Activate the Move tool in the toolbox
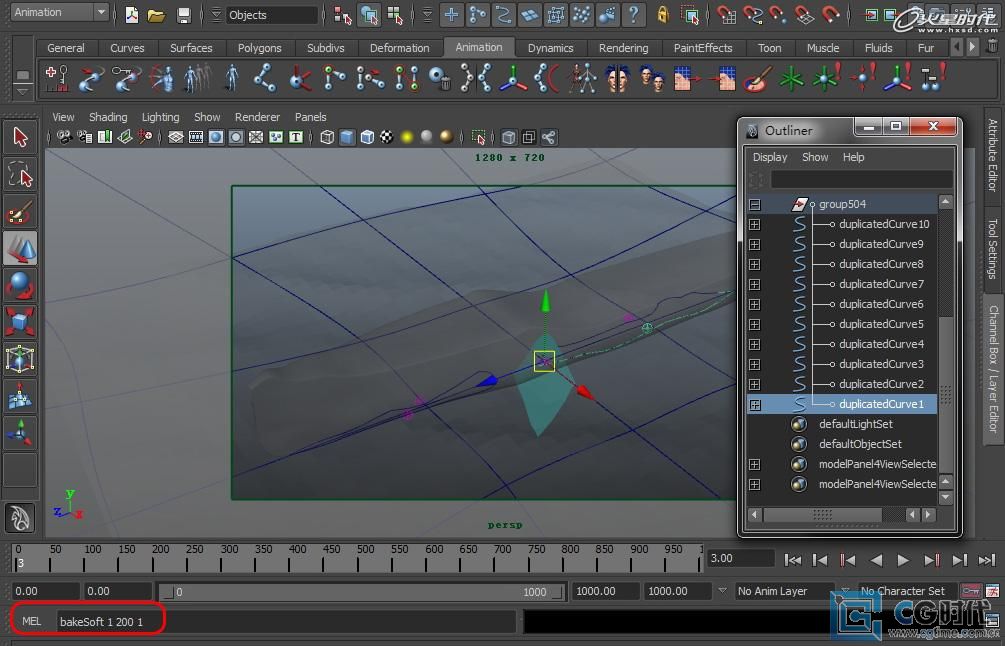This screenshot has height=646, width=1005. [x=20, y=249]
